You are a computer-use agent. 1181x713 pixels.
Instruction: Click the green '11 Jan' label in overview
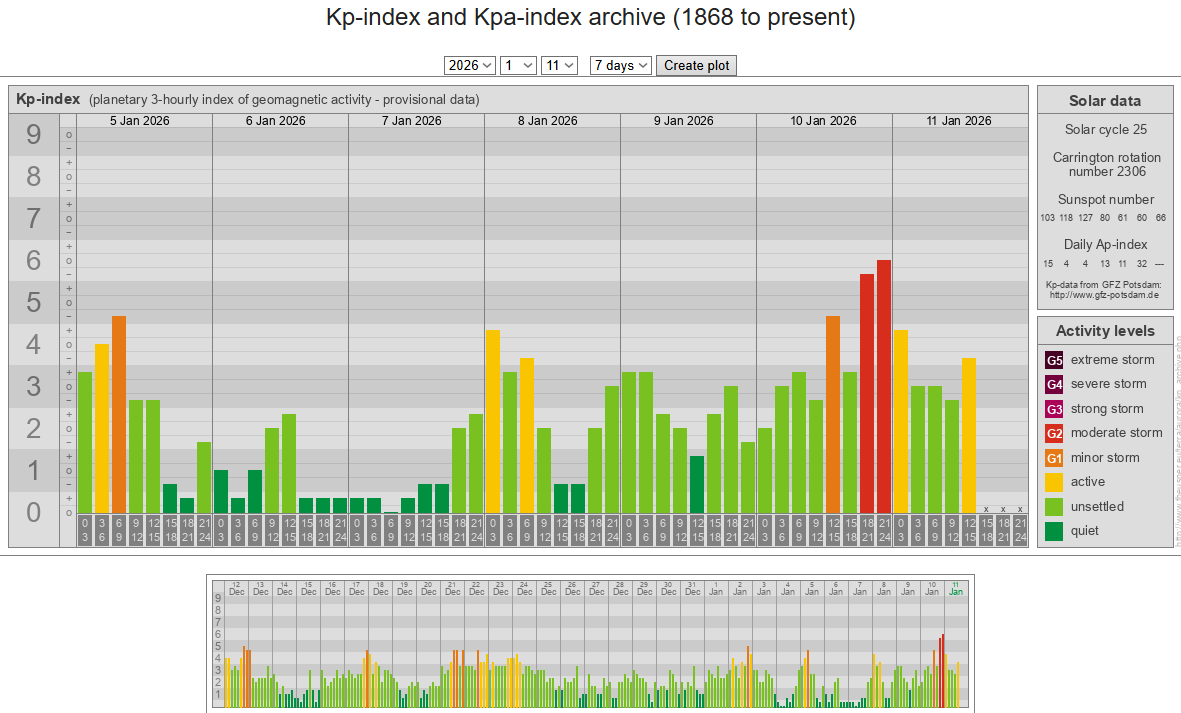point(956,588)
